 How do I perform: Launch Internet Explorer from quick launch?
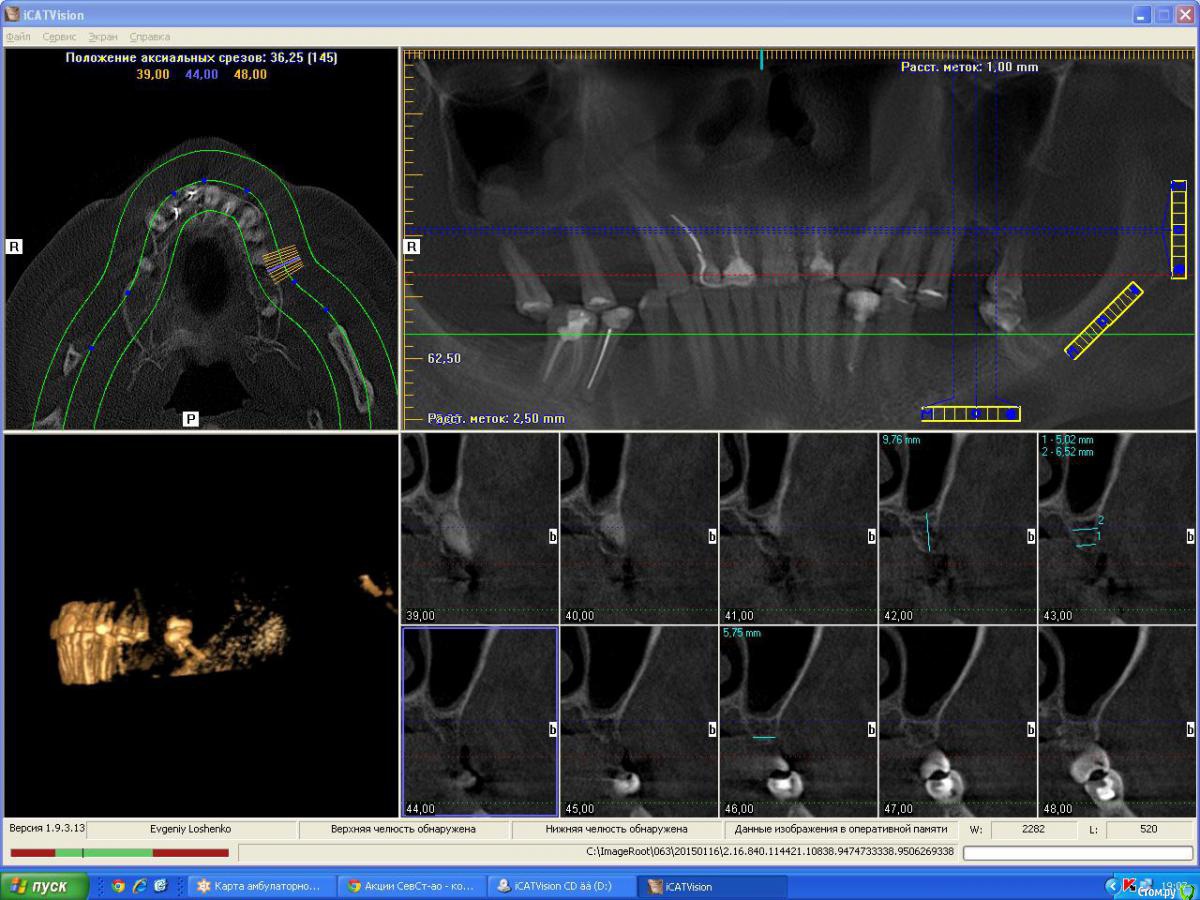point(139,886)
